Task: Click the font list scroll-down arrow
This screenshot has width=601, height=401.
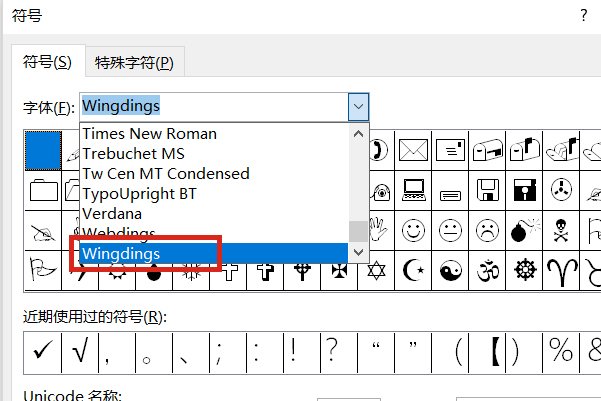Action: point(358,252)
